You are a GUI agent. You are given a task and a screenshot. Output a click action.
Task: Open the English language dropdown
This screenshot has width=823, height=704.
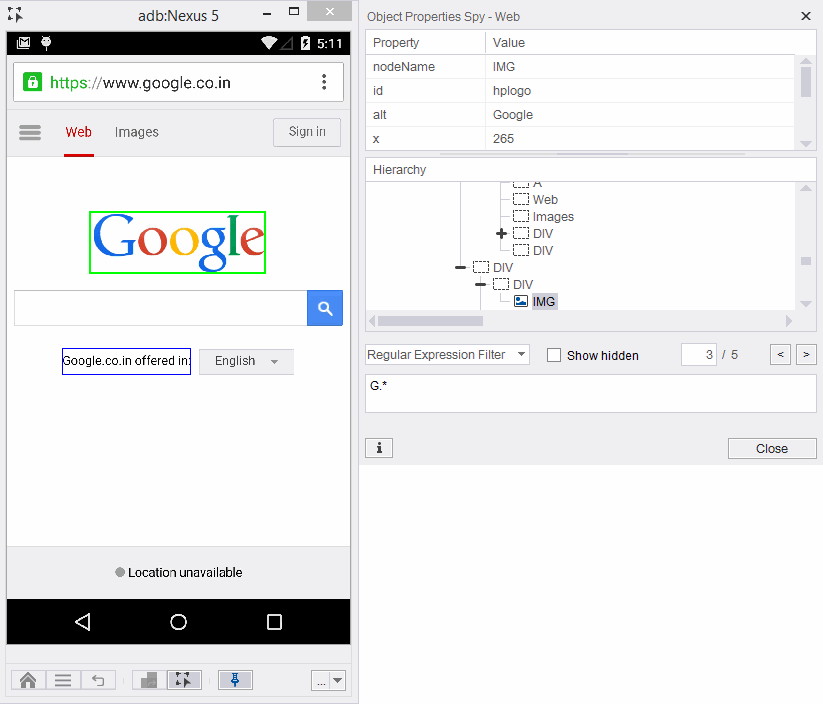(246, 361)
